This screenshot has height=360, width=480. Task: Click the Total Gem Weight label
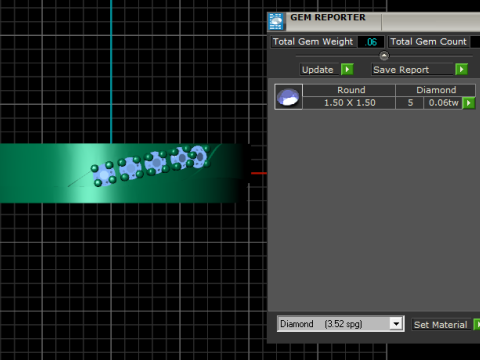313,42
